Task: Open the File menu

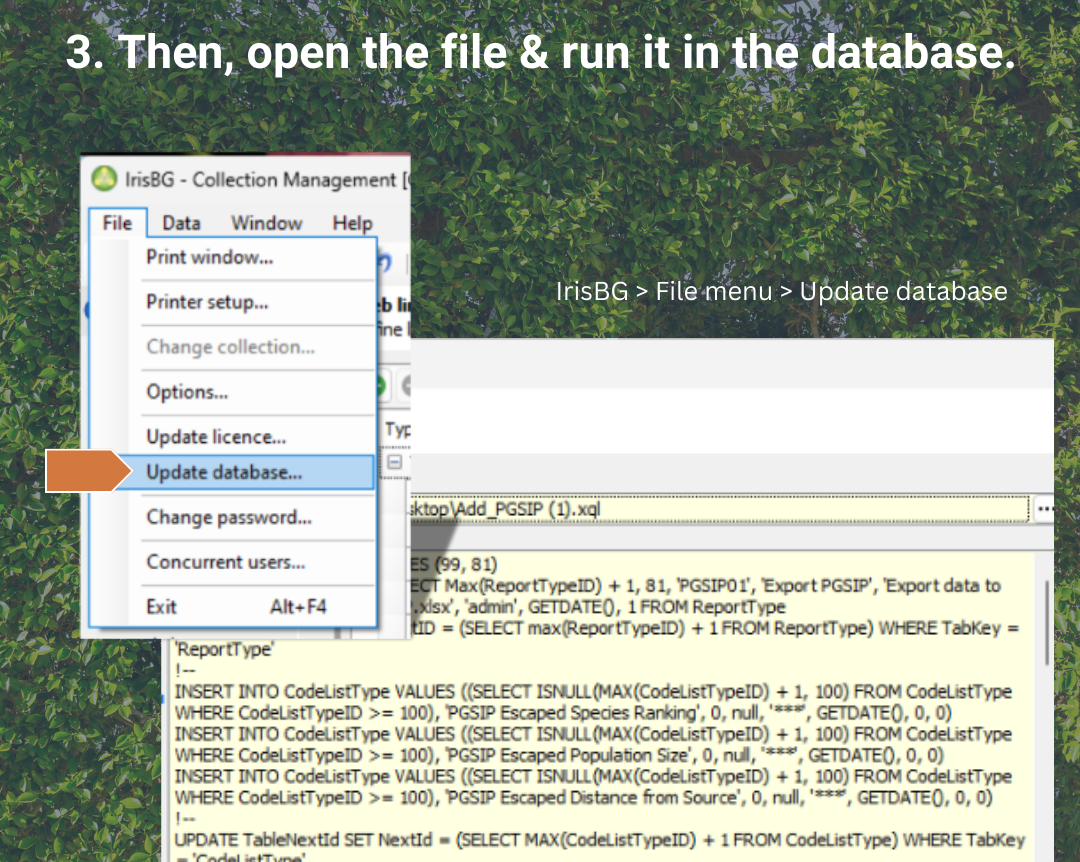Action: [x=117, y=223]
